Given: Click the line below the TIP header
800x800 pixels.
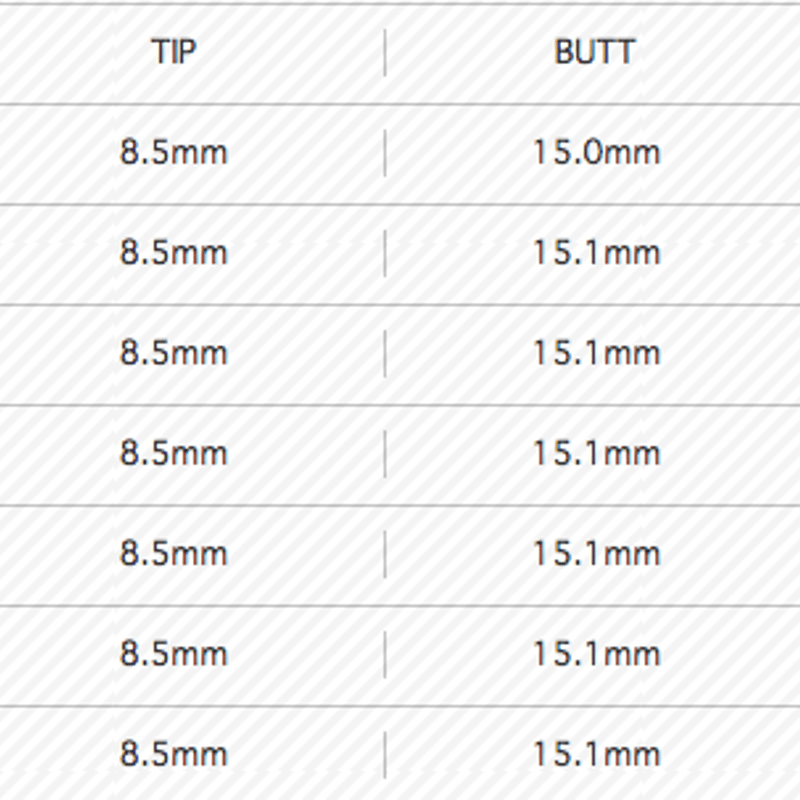Looking at the screenshot, I should pyautogui.click(x=400, y=105).
